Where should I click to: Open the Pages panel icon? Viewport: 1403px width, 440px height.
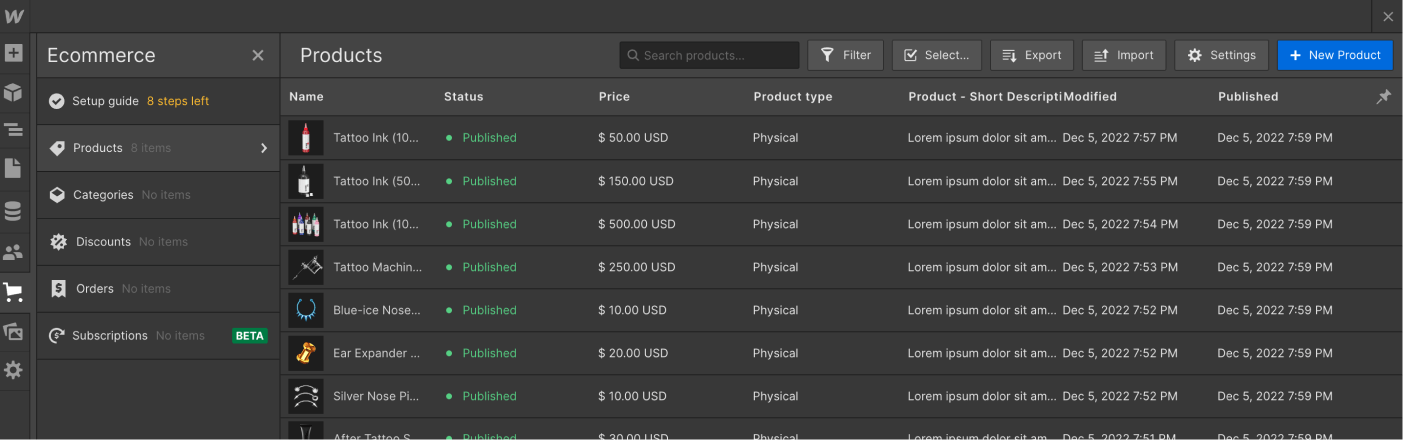click(x=13, y=168)
